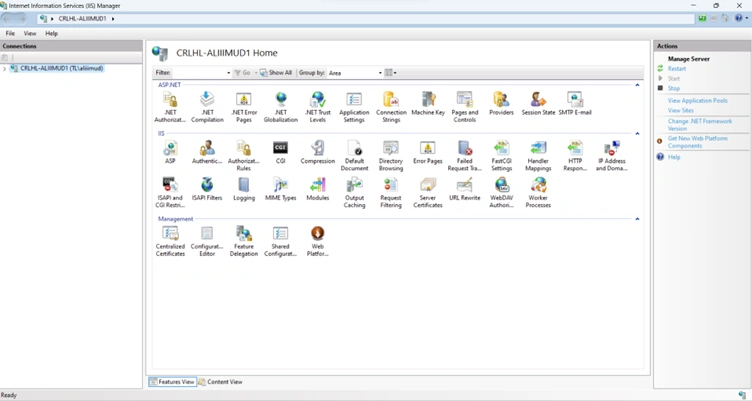Open Logging feature
Image resolution: width=752 pixels, height=401 pixels.
[x=244, y=189]
